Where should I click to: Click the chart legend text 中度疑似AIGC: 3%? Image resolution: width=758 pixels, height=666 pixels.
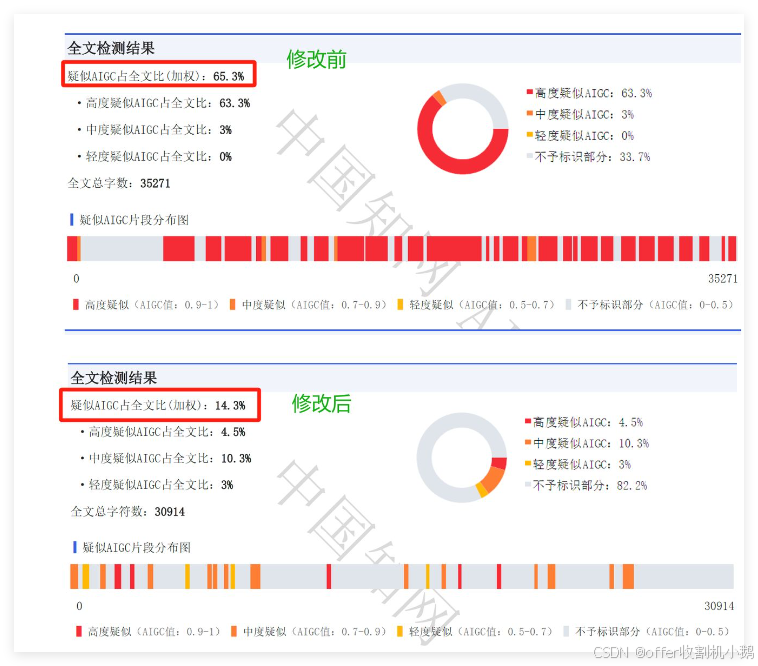(584, 115)
